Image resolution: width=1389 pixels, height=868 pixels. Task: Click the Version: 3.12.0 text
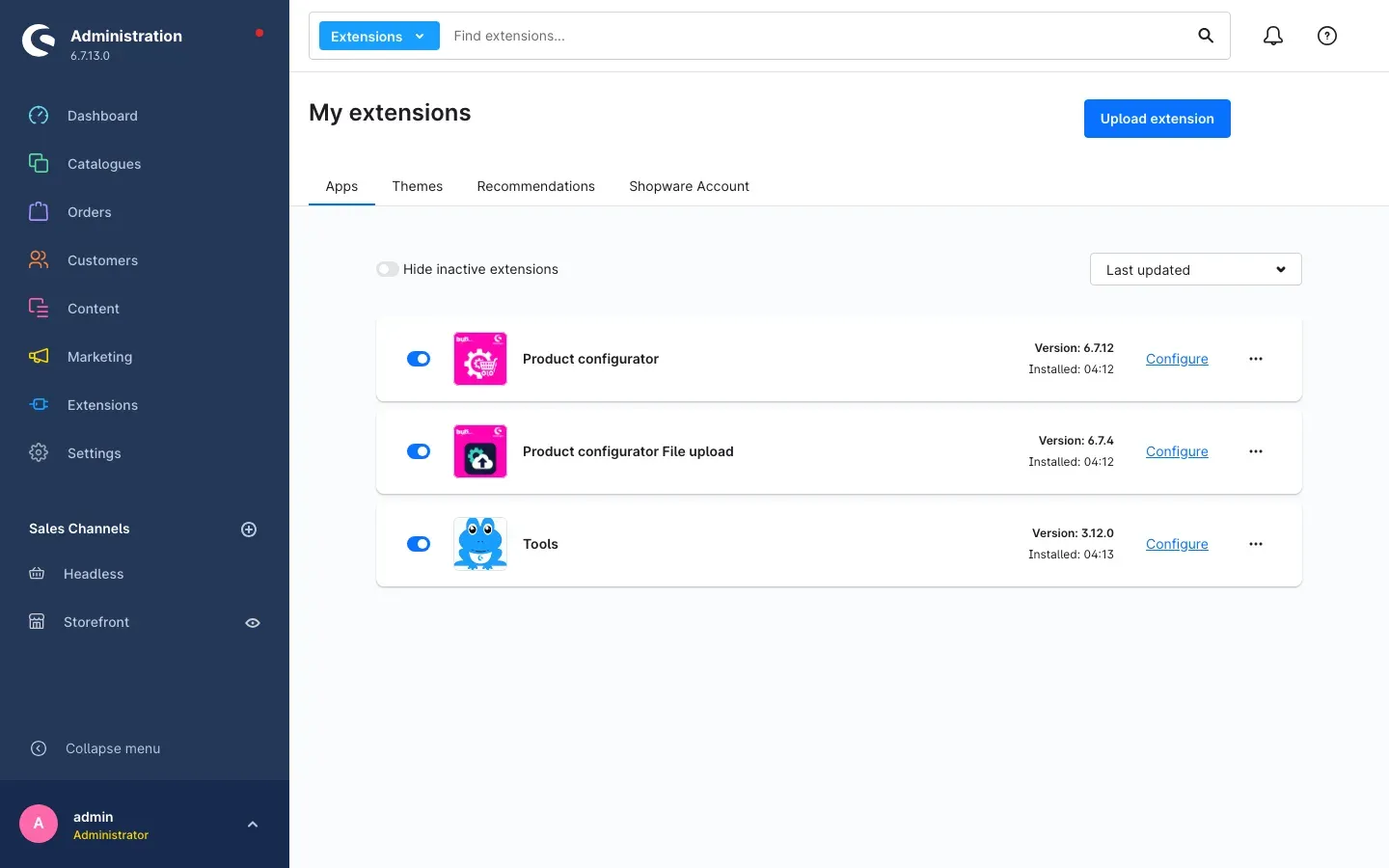coord(1073,533)
